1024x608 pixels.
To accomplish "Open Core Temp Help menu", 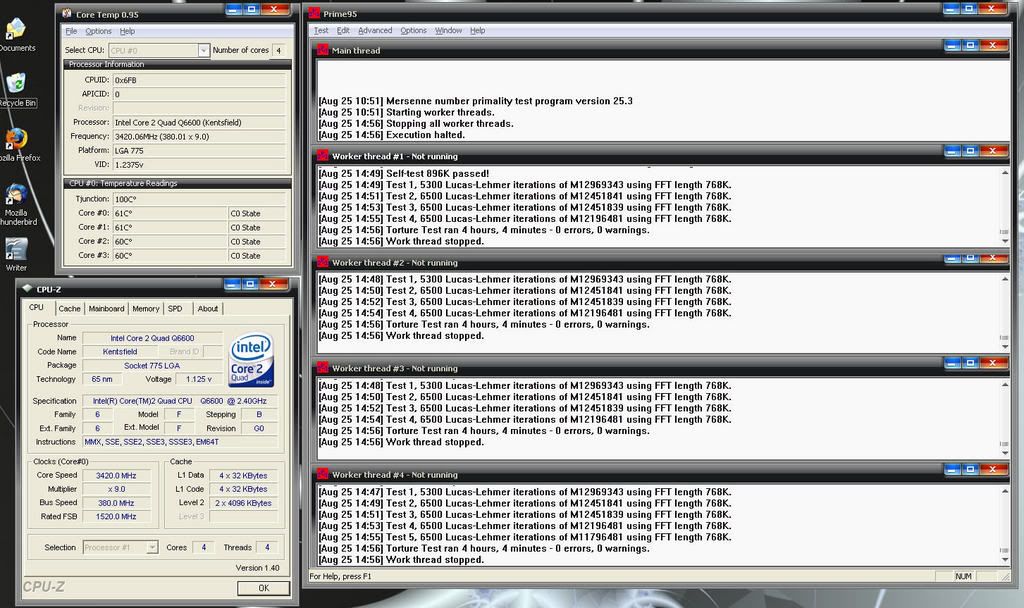I will [127, 31].
